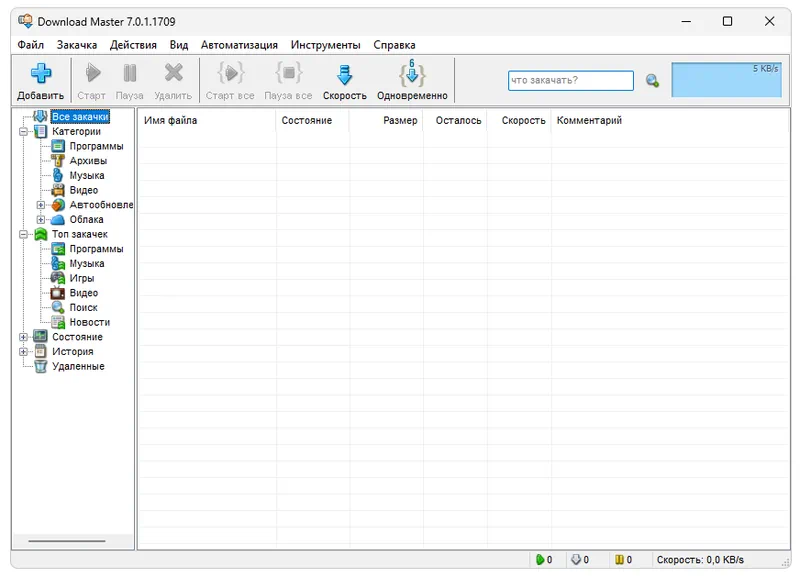Click the 'что закачать?' search field
This screenshot has width=800, height=577.
570,81
